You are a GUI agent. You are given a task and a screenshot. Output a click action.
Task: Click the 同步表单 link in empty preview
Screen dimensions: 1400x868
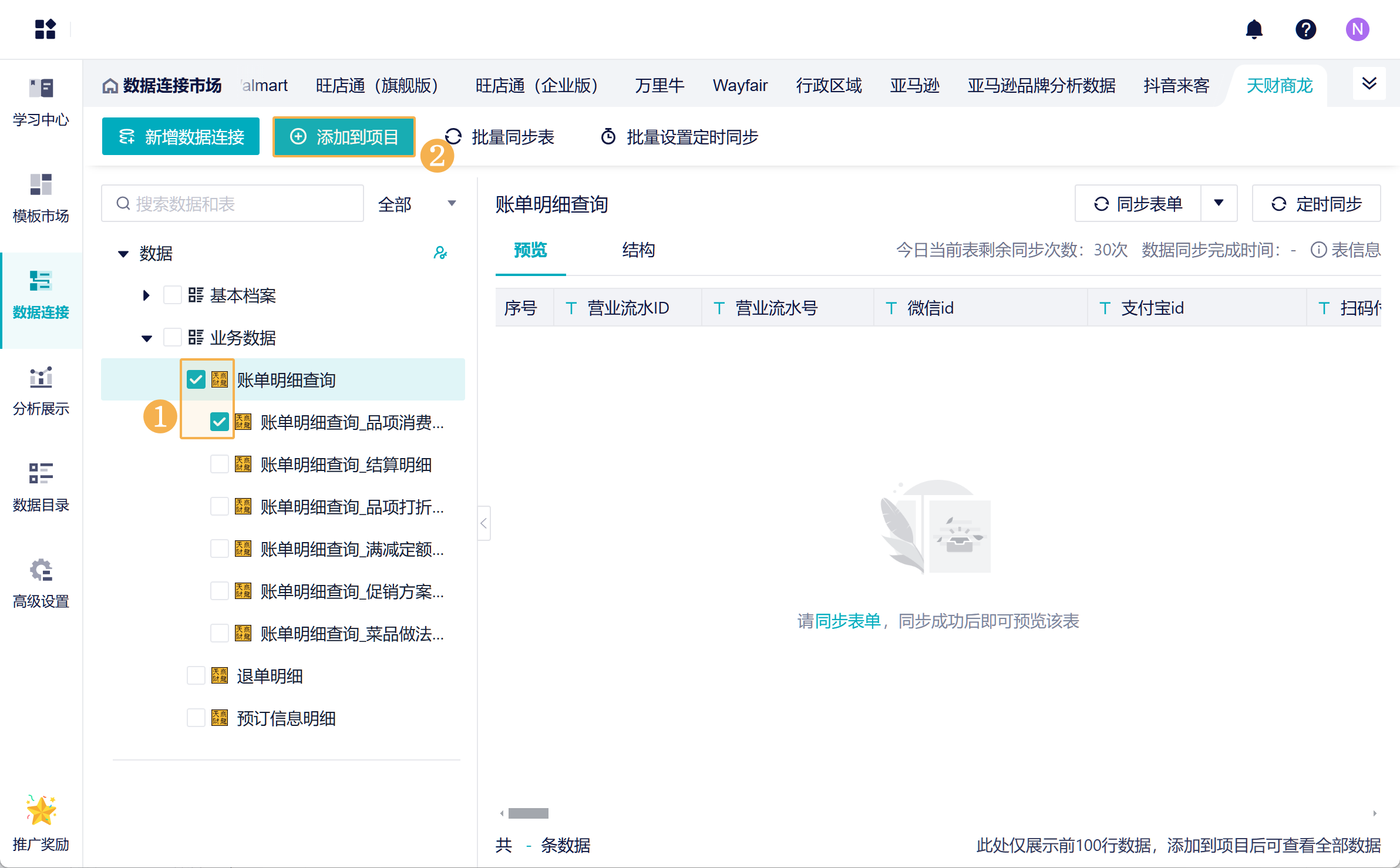[847, 621]
